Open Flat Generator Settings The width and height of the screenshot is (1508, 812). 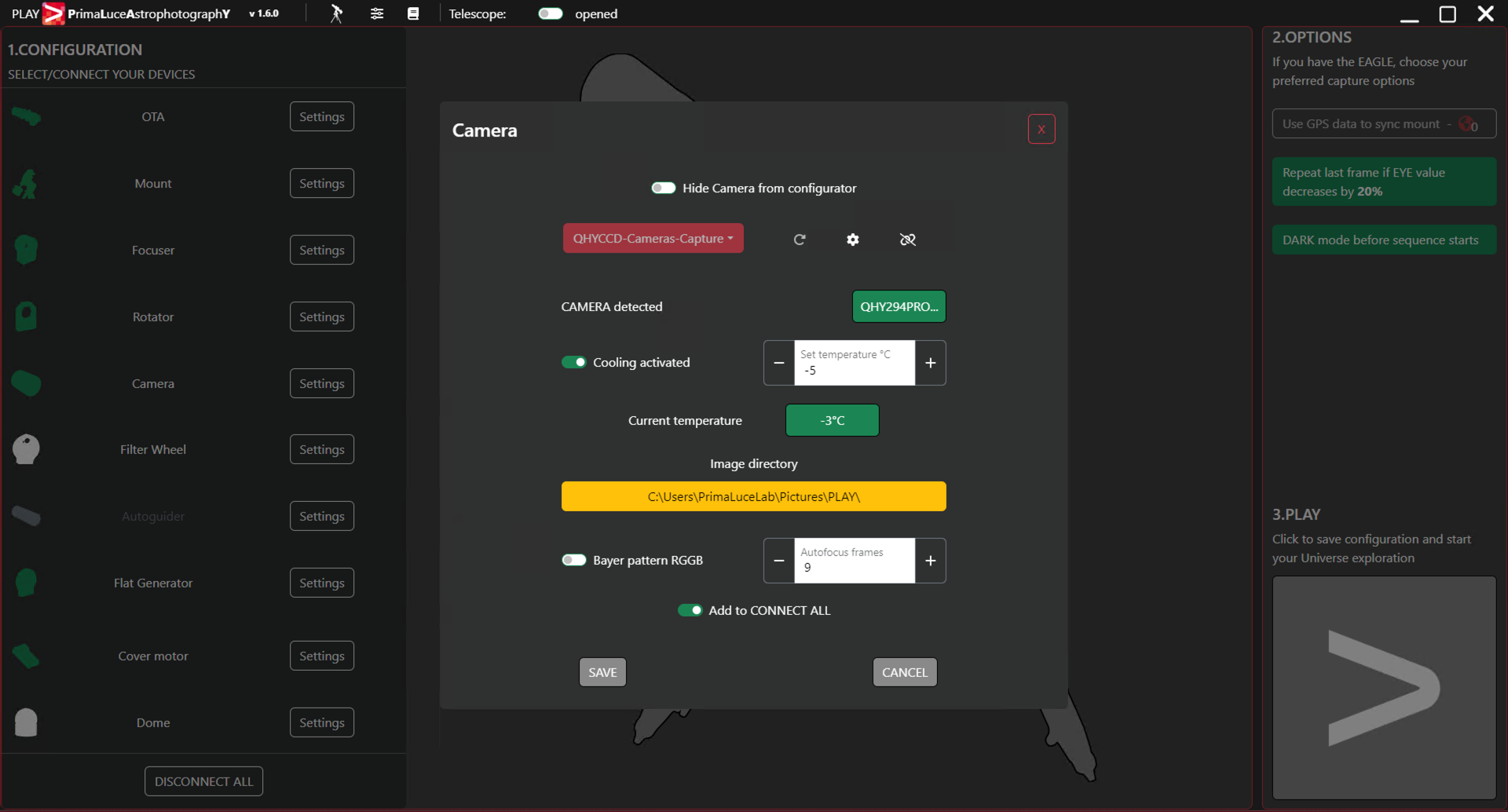click(322, 583)
